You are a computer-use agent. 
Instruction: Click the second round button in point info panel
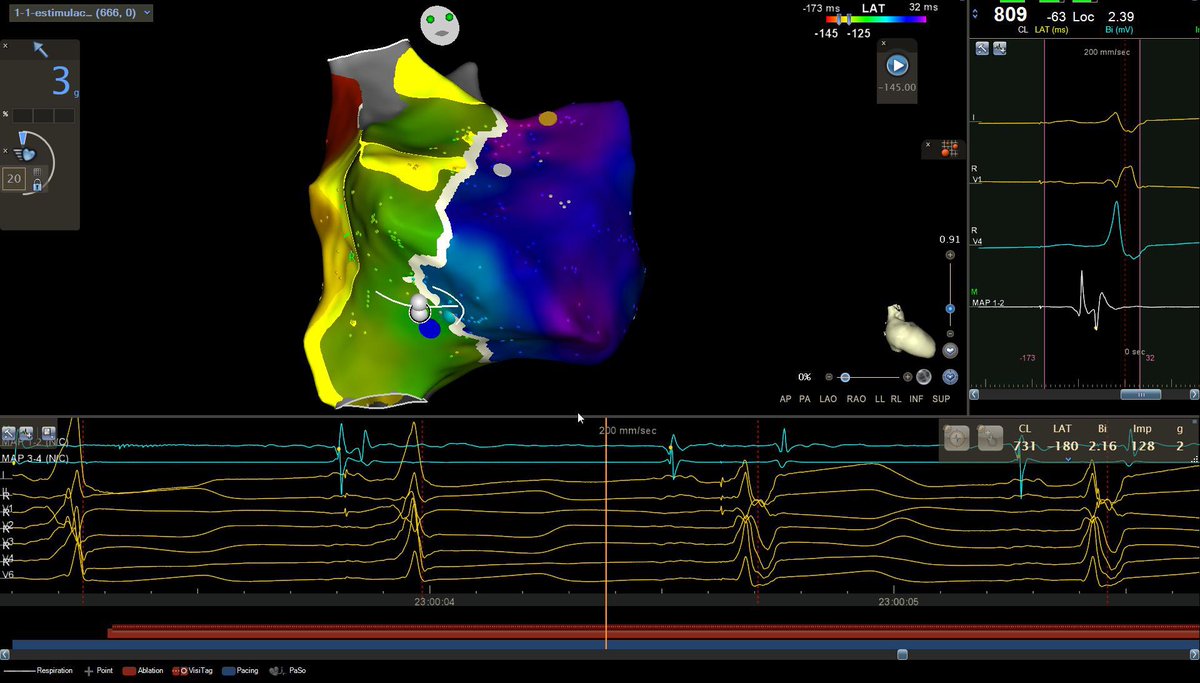click(989, 437)
